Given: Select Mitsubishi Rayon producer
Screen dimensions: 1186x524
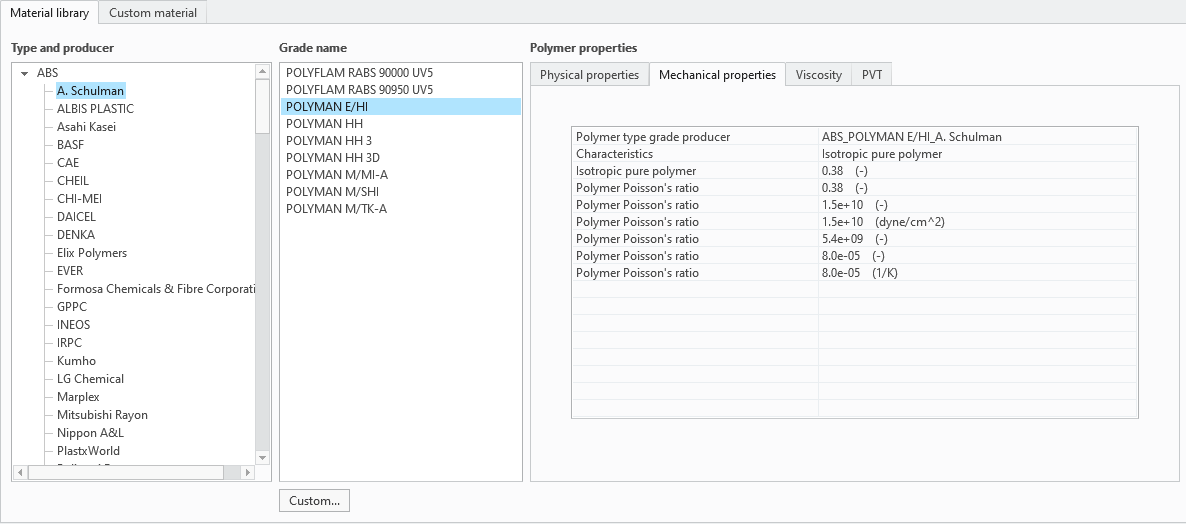Looking at the screenshot, I should 102,415.
